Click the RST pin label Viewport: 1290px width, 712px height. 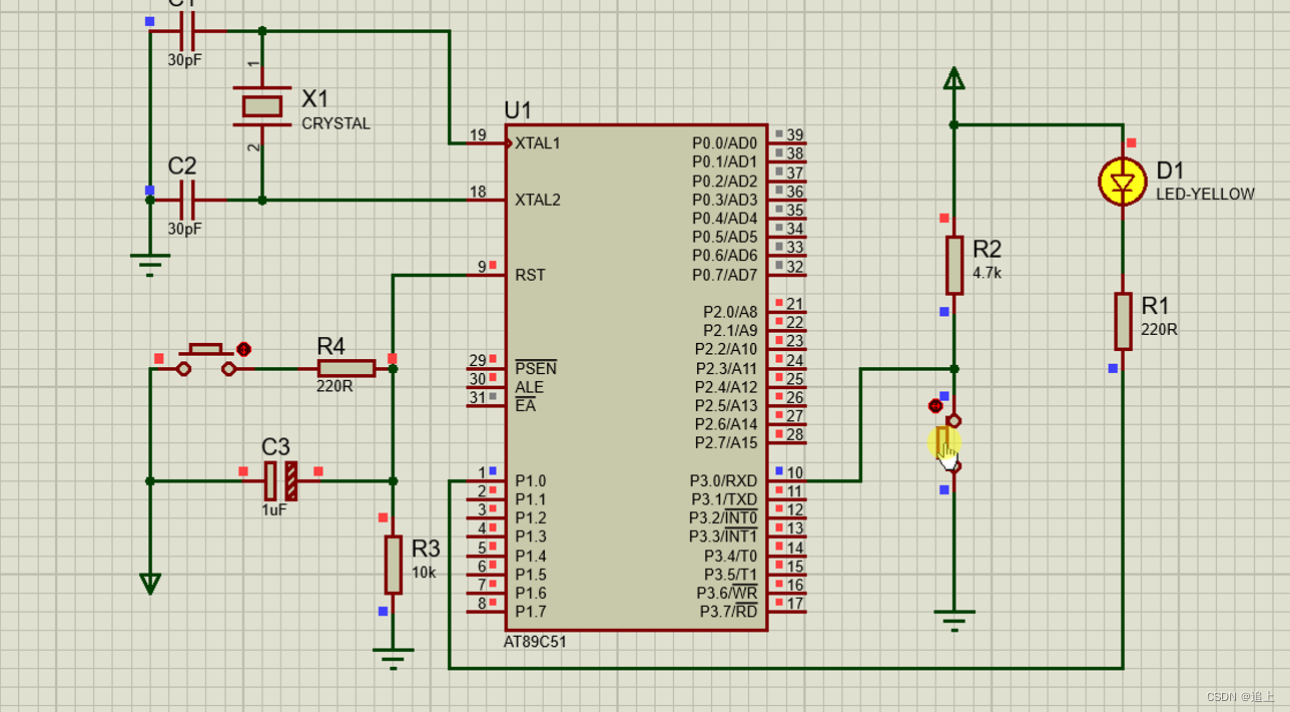coord(530,275)
